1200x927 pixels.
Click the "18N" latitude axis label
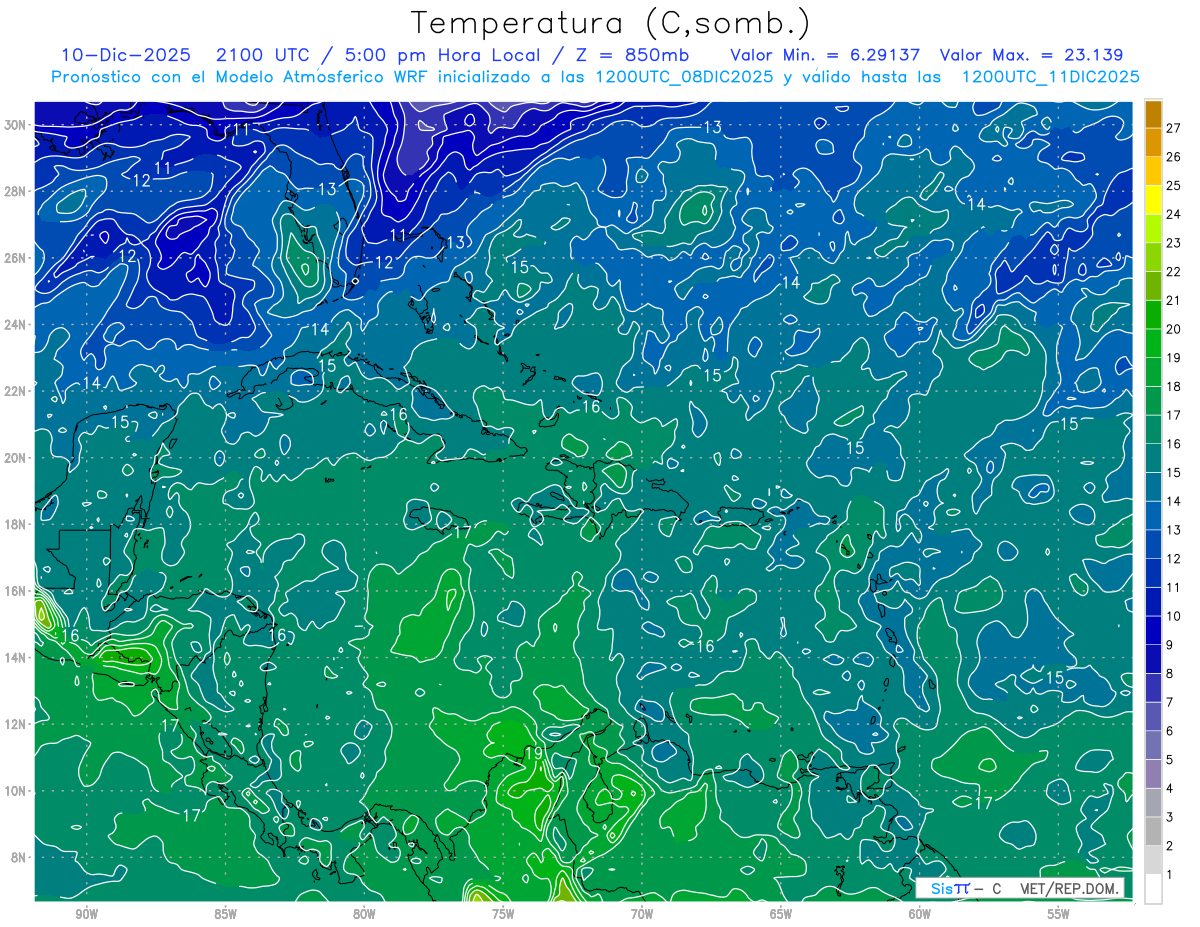[x=17, y=524]
